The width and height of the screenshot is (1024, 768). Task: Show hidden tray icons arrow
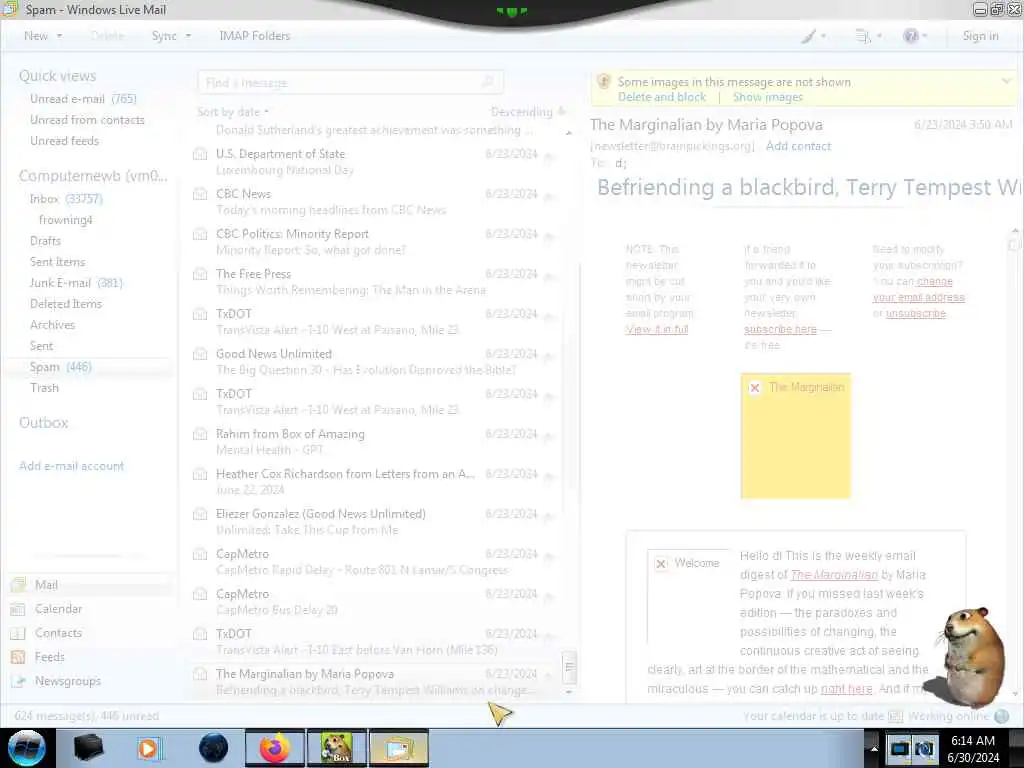874,748
